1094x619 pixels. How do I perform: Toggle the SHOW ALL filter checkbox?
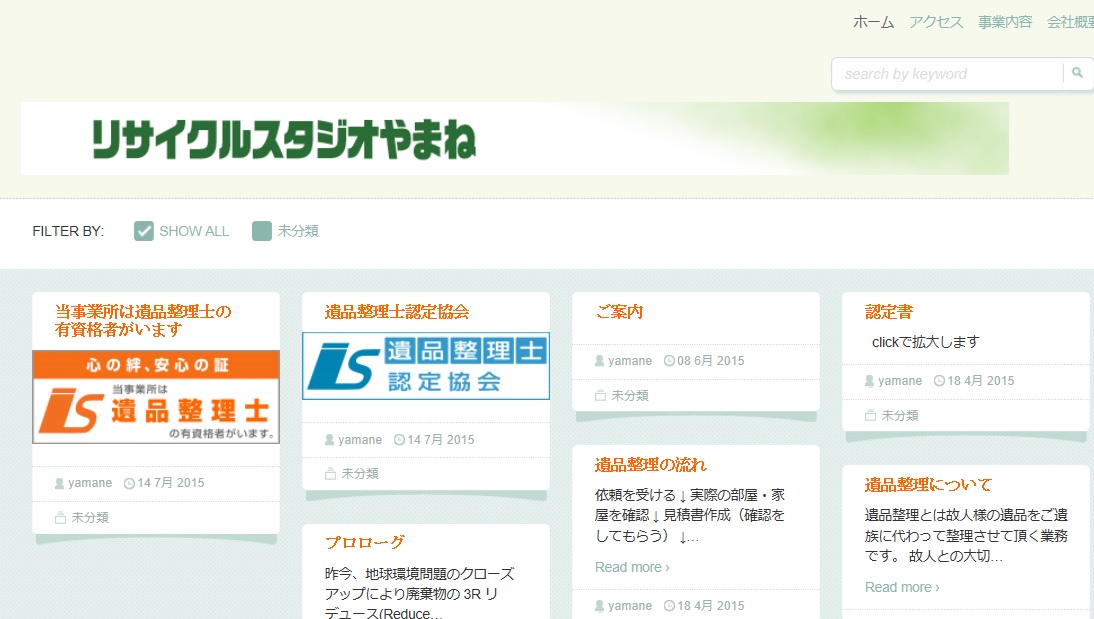(x=144, y=231)
